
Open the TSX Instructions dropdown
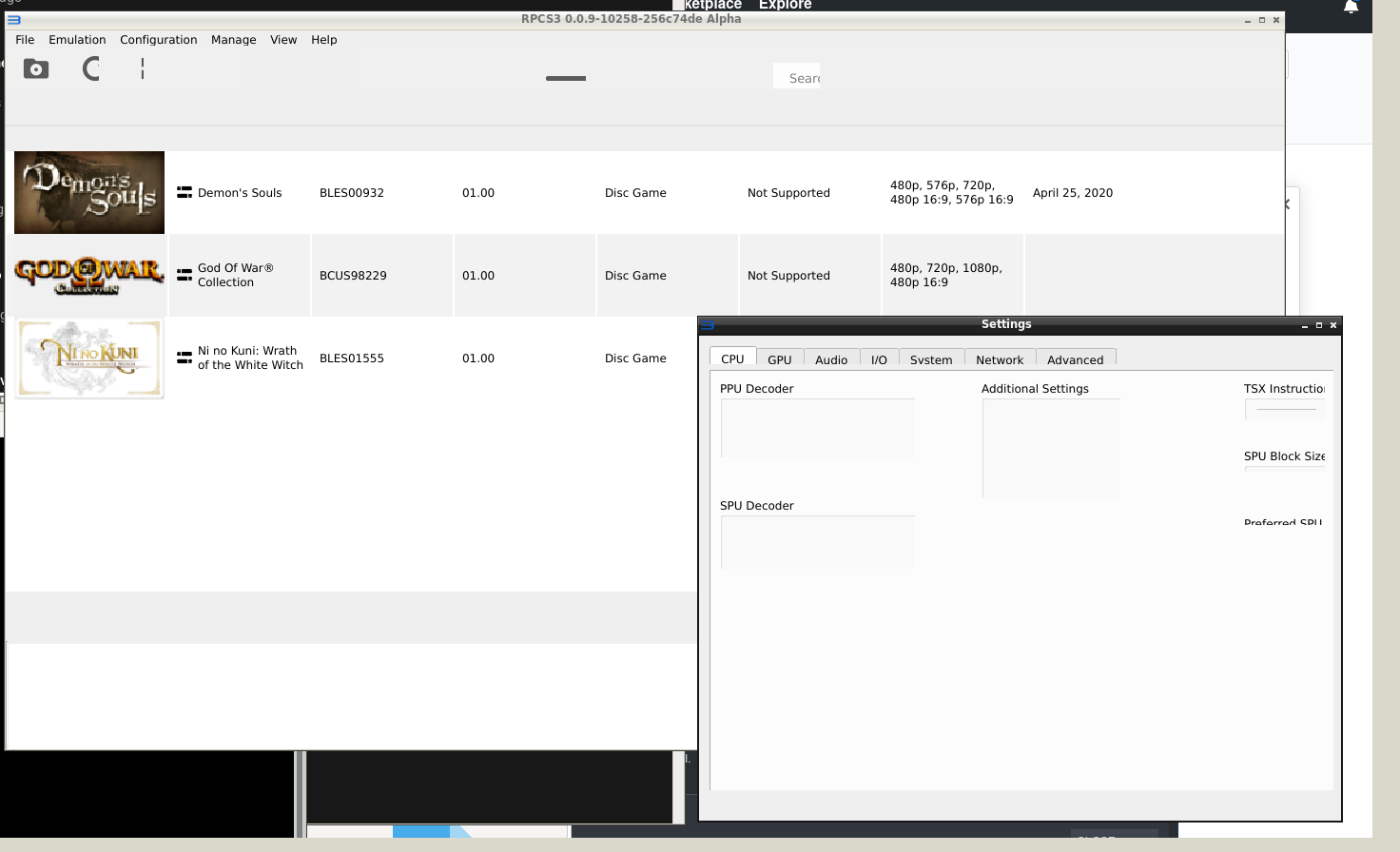pyautogui.click(x=1285, y=410)
